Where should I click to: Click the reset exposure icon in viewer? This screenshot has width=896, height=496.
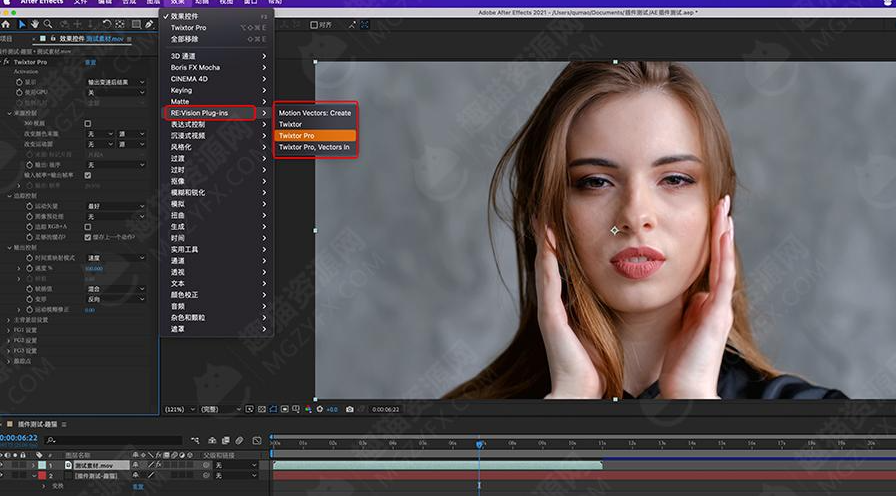point(319,409)
